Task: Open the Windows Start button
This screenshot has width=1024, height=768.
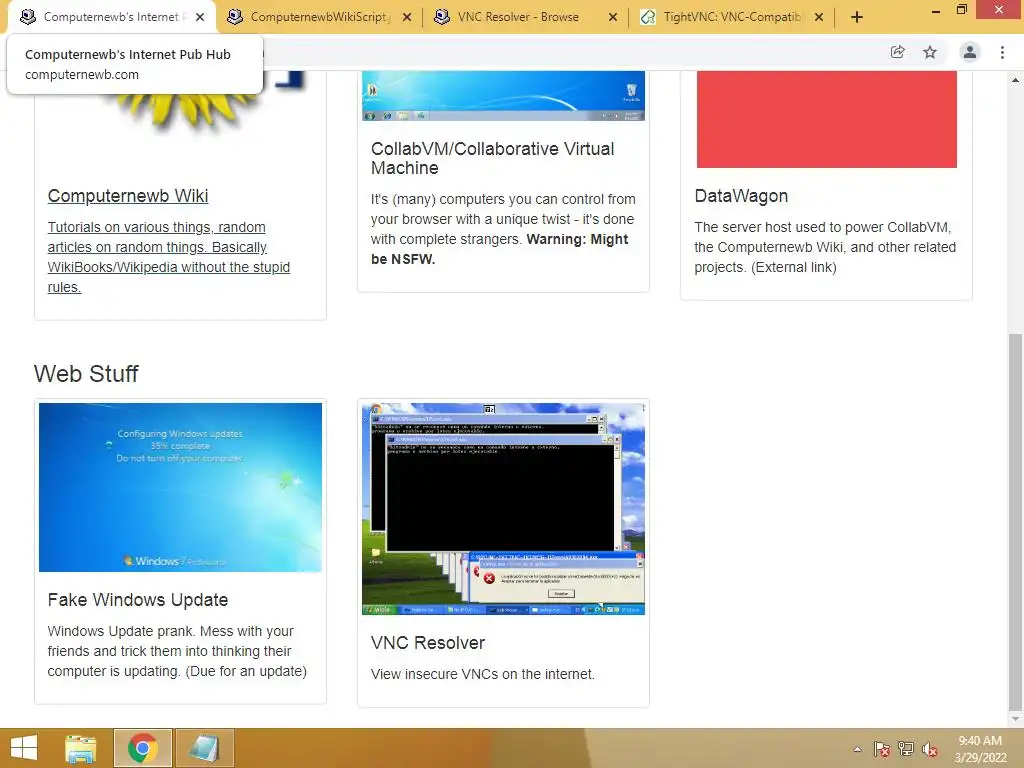Action: [x=24, y=748]
